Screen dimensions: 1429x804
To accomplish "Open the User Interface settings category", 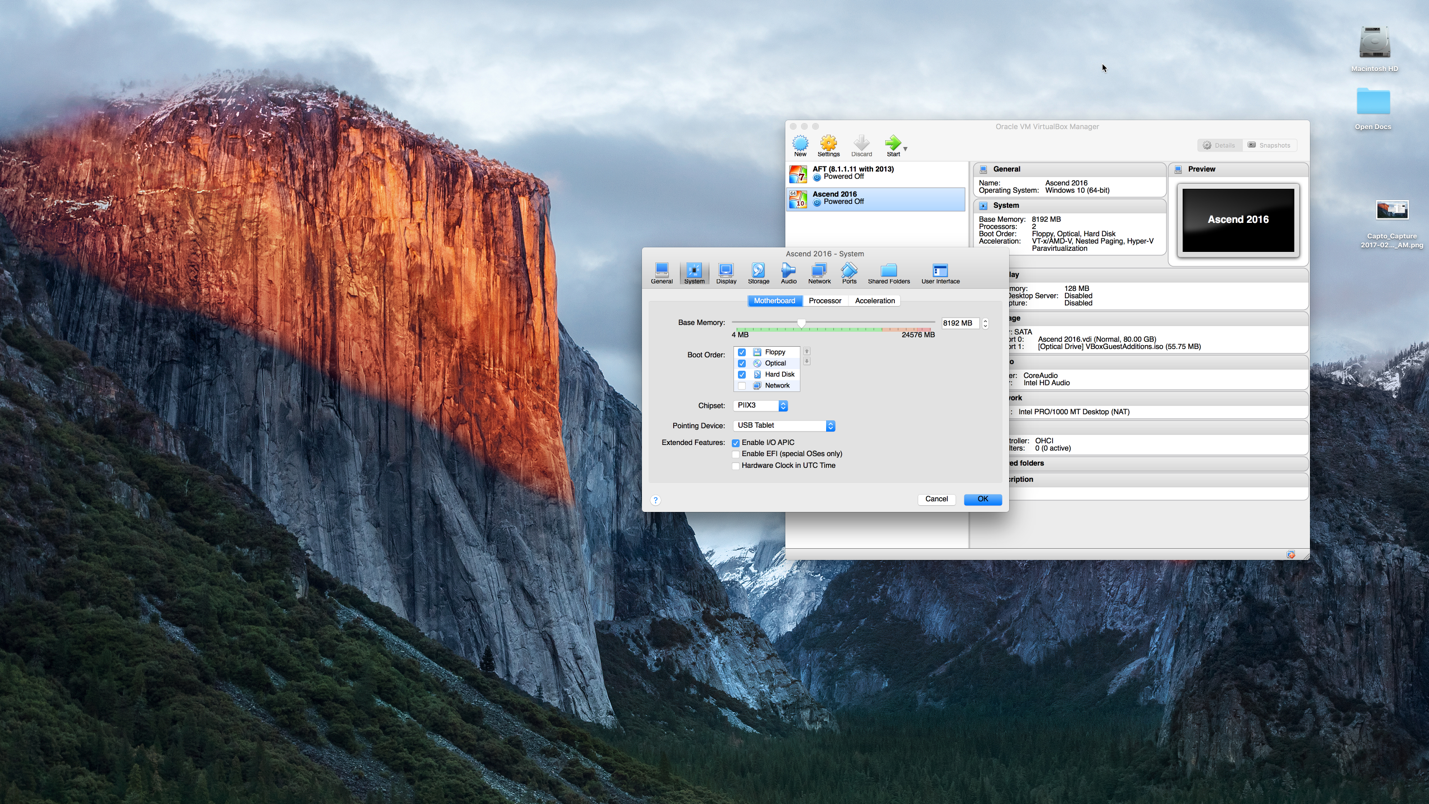I will click(940, 273).
